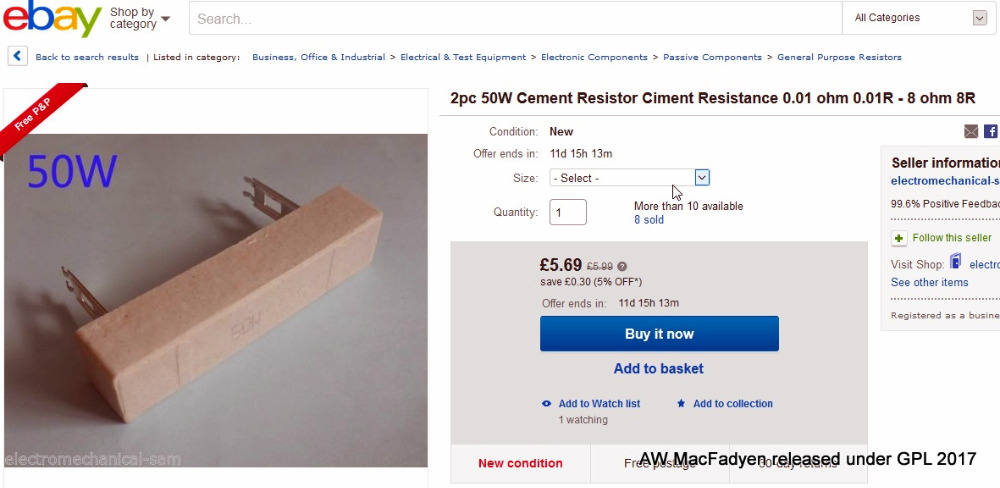Share listing on Facebook icon
1000x488 pixels.
(991, 131)
